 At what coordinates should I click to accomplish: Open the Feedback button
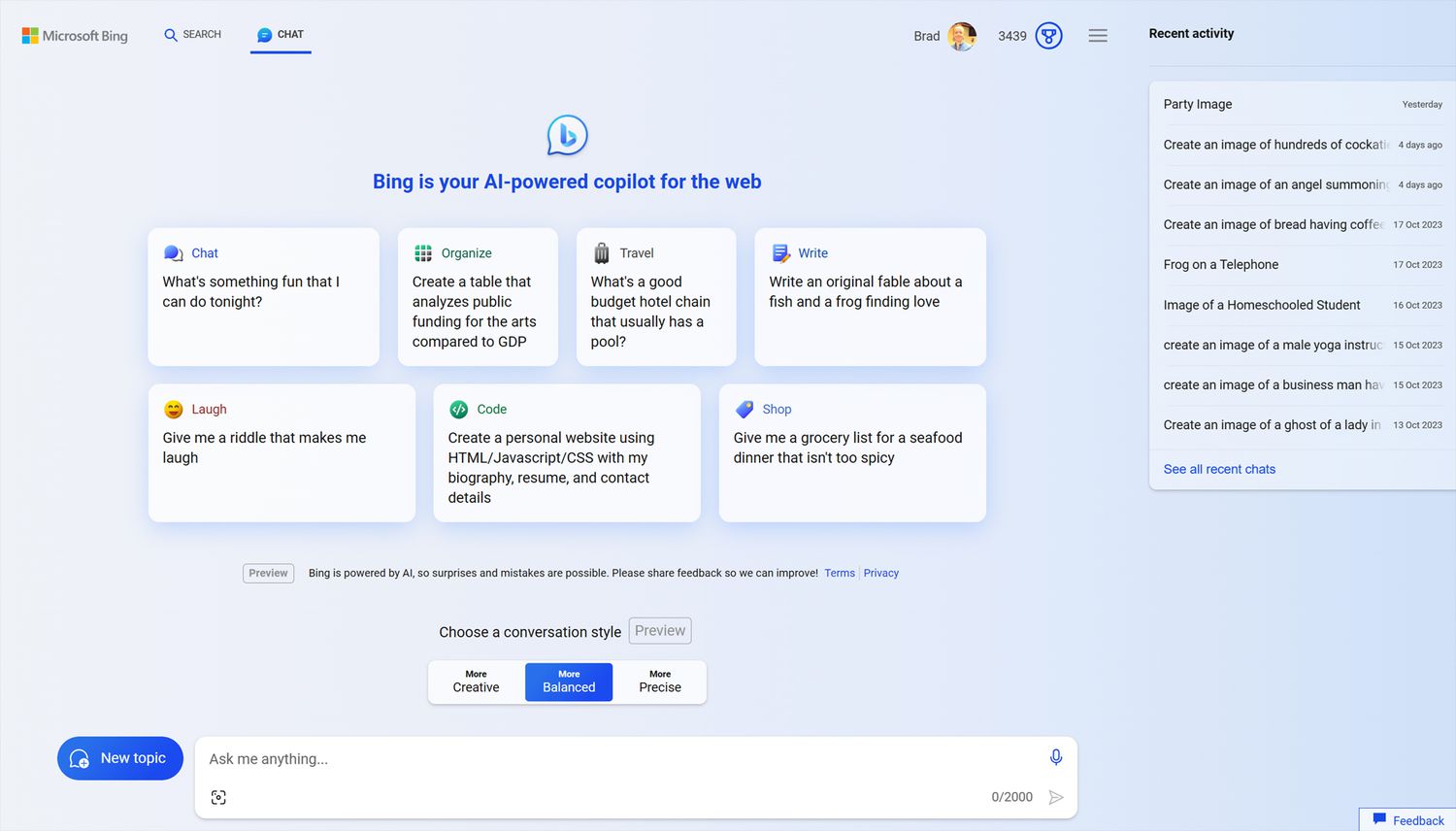point(1408,820)
